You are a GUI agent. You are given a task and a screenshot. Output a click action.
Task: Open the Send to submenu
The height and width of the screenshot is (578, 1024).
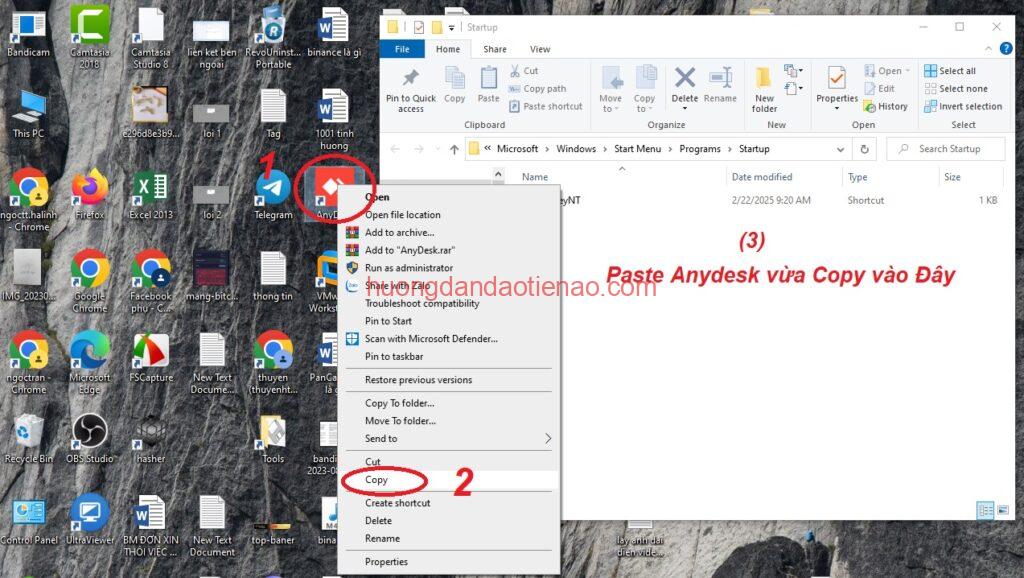[x=383, y=438]
